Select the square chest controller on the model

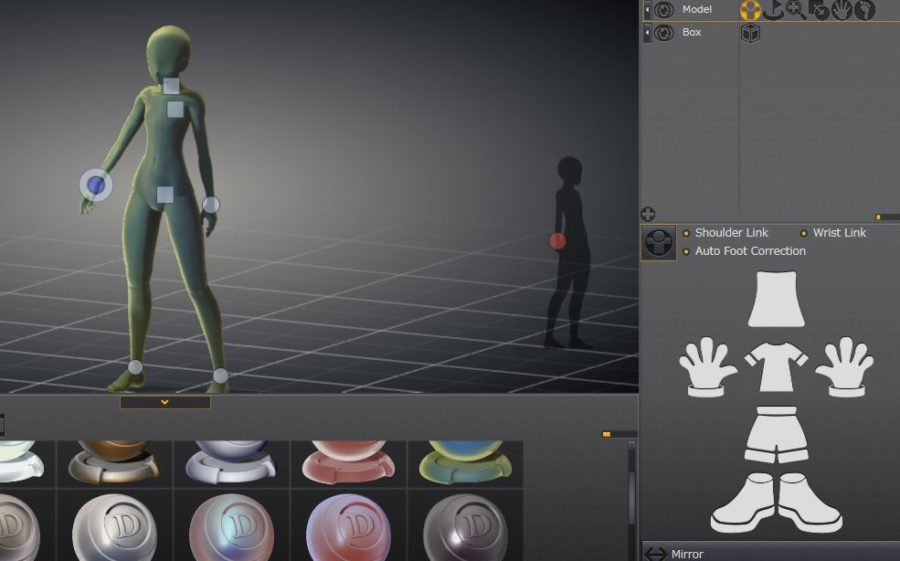(x=176, y=109)
